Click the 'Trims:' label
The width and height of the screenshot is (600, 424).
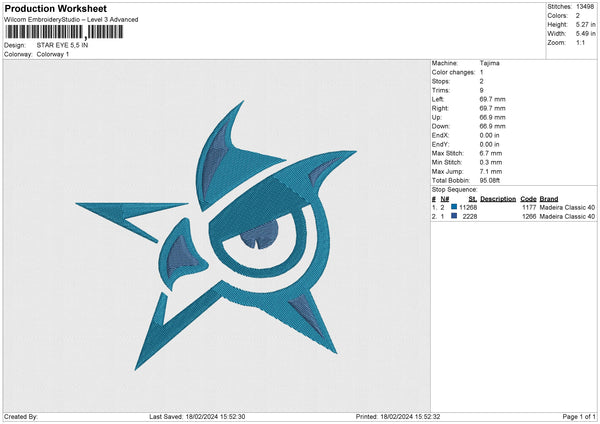(440, 90)
